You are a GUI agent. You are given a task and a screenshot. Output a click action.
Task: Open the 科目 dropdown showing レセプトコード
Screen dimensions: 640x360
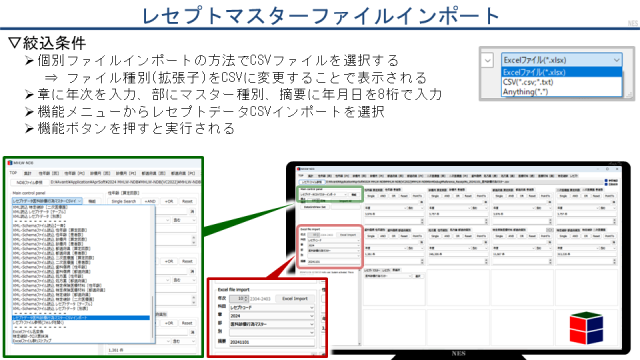pos(272,307)
